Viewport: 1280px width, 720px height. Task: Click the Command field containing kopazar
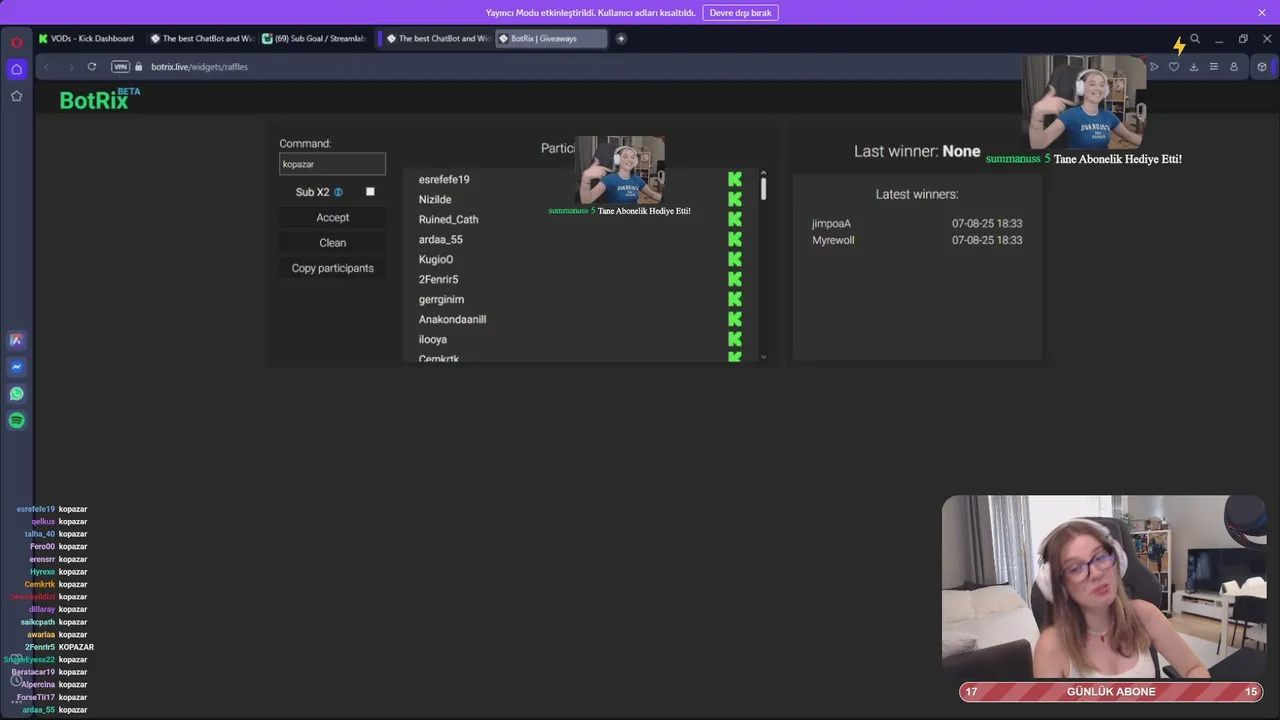(x=332, y=164)
